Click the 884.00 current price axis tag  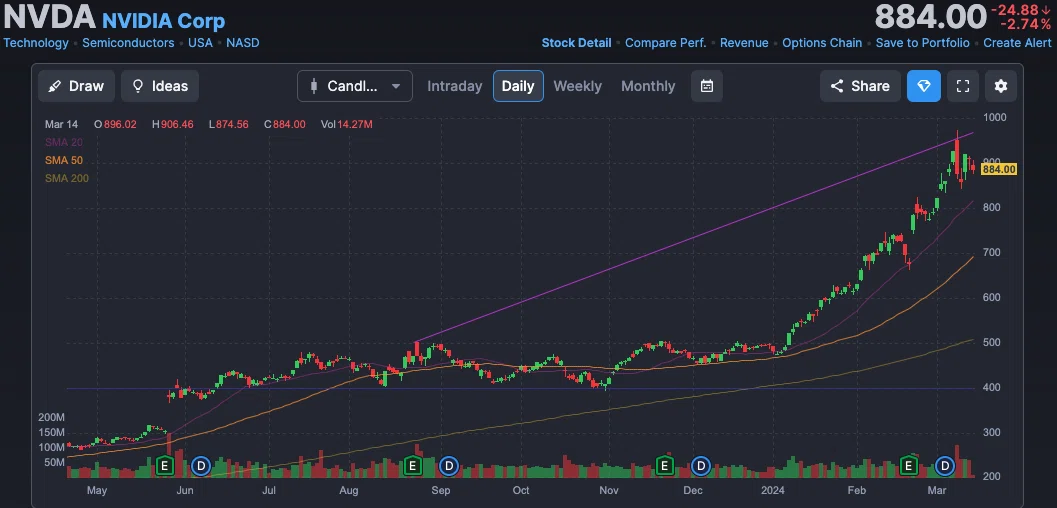tap(999, 169)
